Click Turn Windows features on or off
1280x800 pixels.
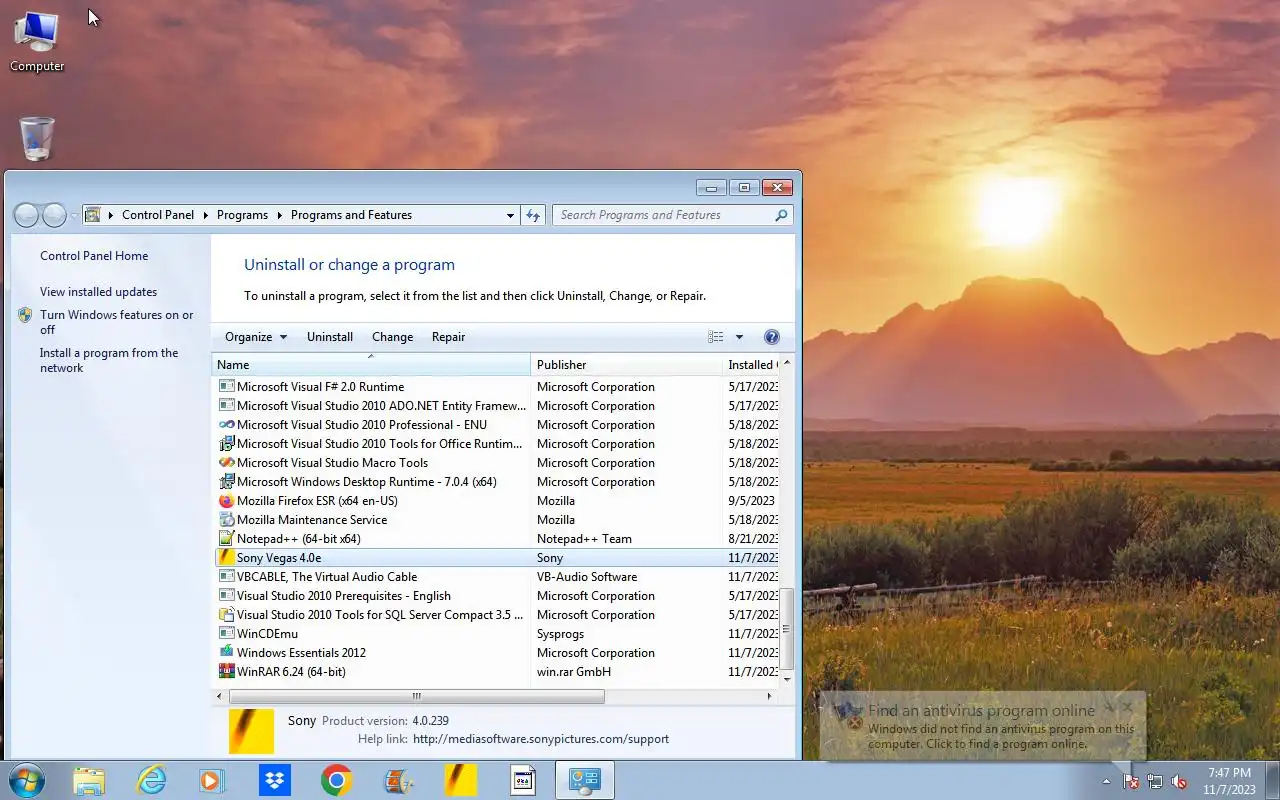click(116, 322)
